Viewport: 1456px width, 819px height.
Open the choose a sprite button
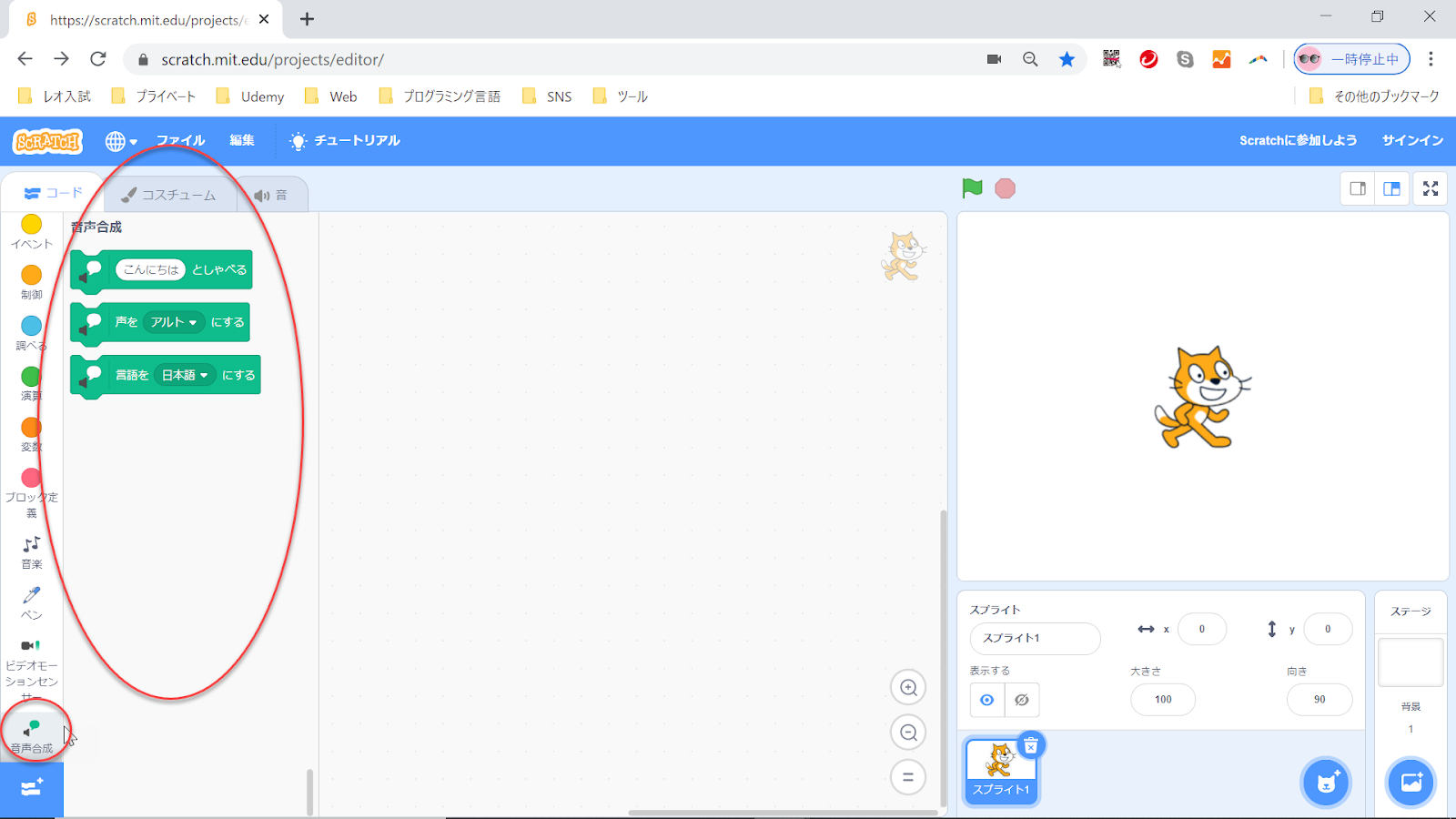(x=1326, y=783)
